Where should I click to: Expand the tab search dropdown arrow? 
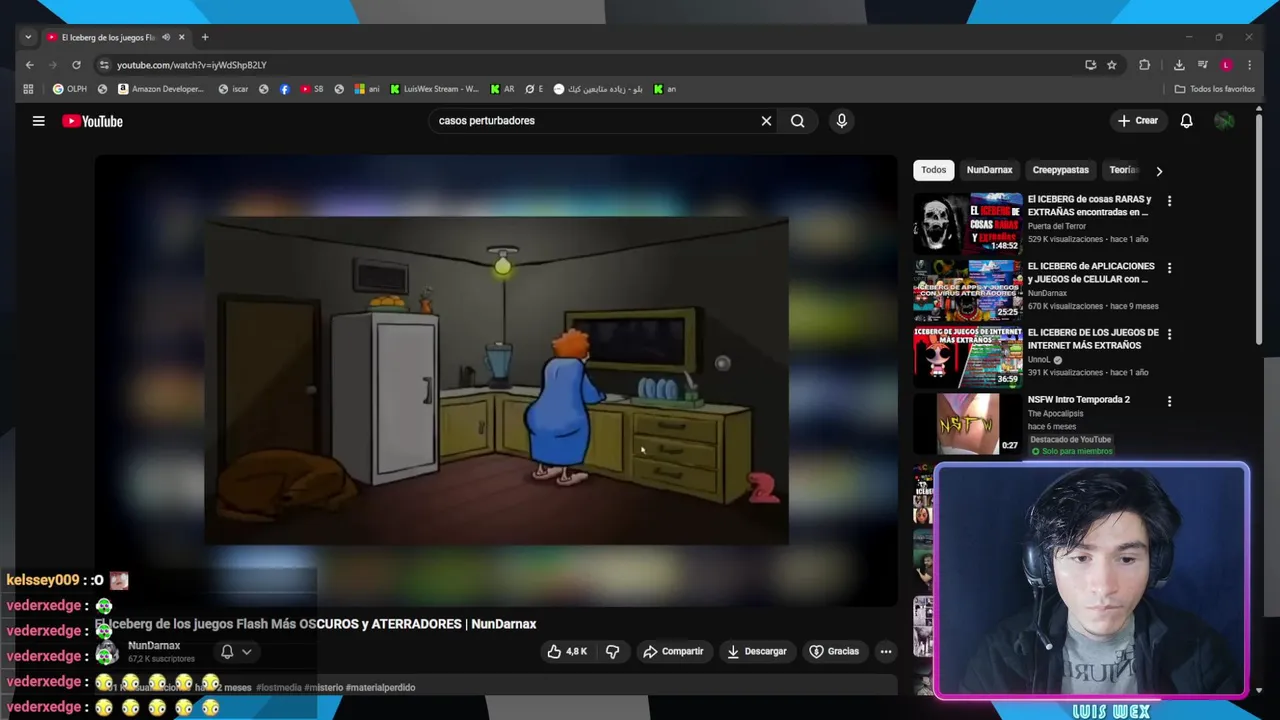(x=28, y=37)
